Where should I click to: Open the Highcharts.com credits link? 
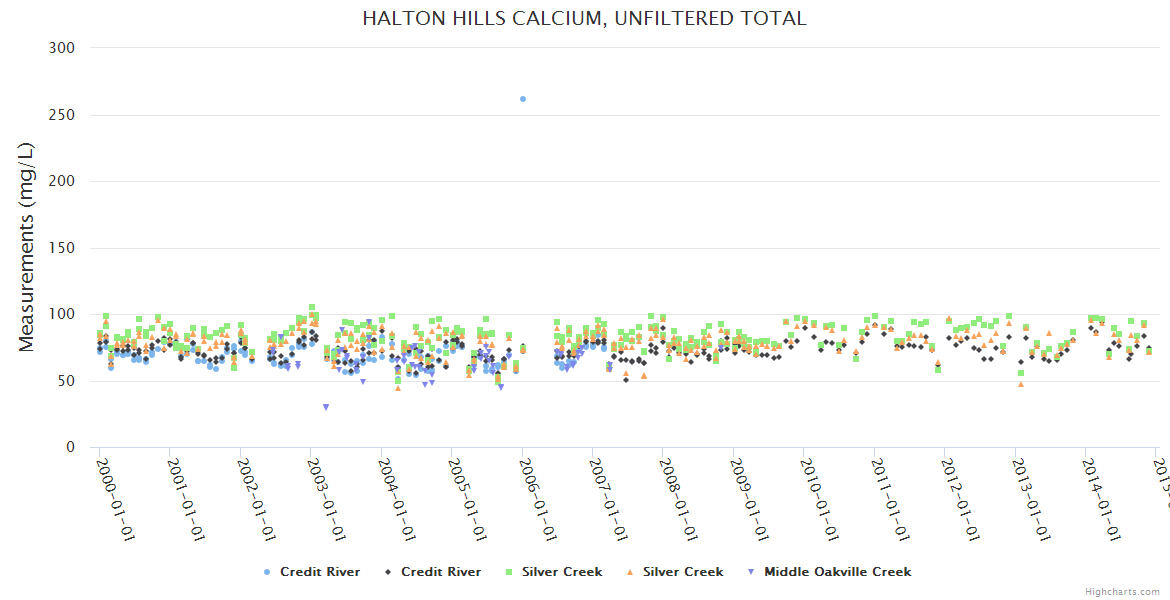point(1123,591)
